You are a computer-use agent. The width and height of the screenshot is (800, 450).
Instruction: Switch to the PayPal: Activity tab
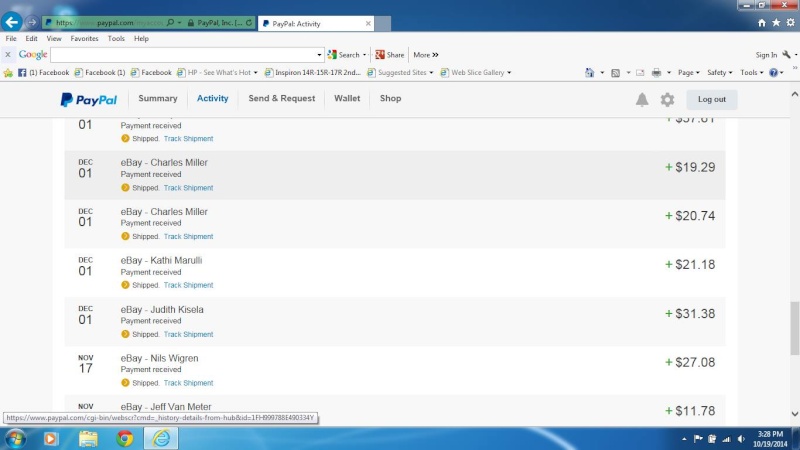coord(316,23)
